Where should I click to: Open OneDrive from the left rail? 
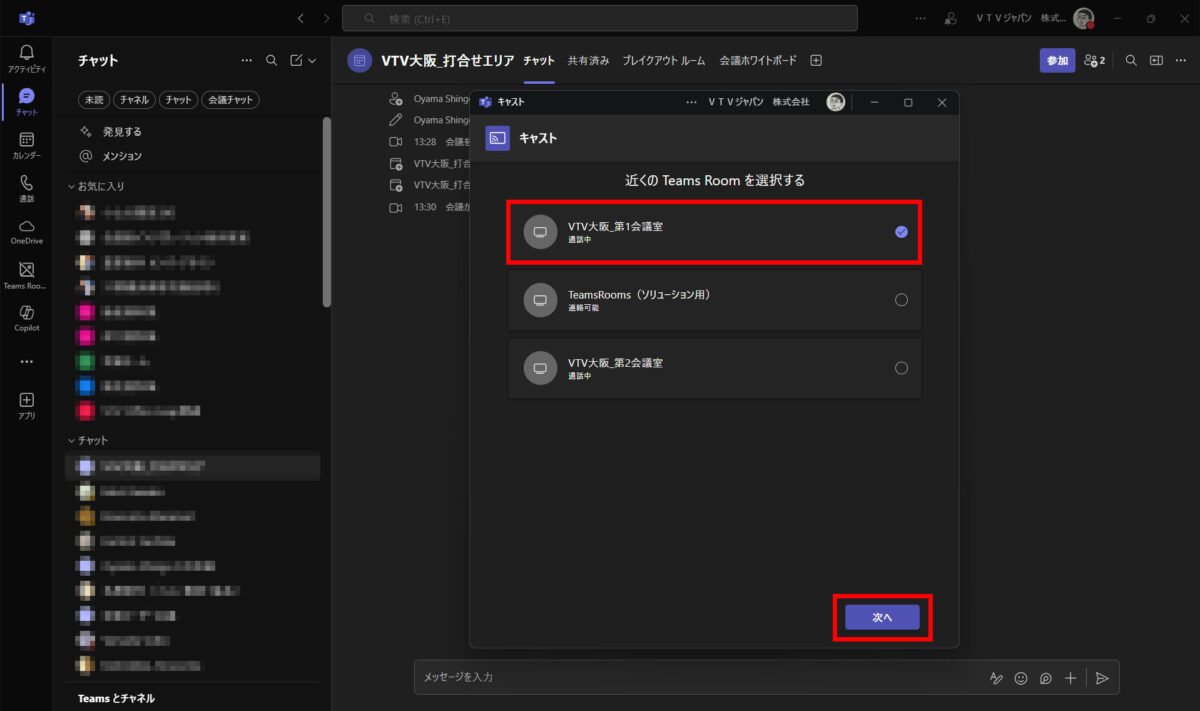(26, 231)
